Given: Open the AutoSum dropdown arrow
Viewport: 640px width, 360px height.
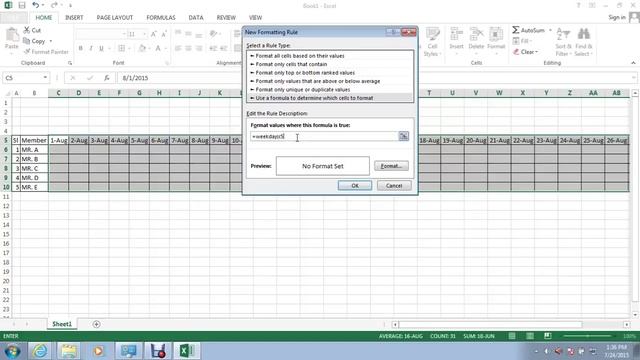Looking at the screenshot, I should (550, 30).
